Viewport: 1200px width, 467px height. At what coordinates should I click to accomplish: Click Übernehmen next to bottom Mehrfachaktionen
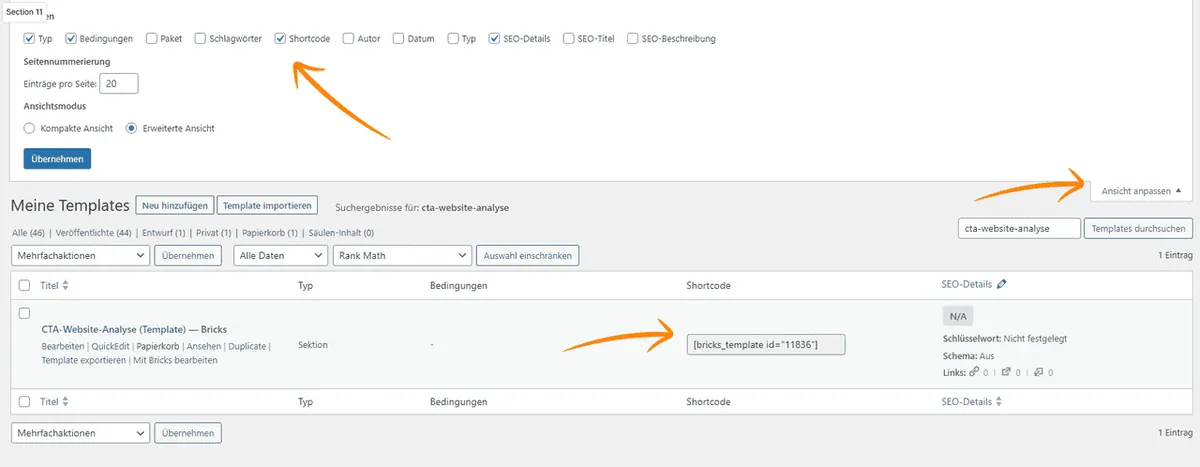(x=188, y=433)
